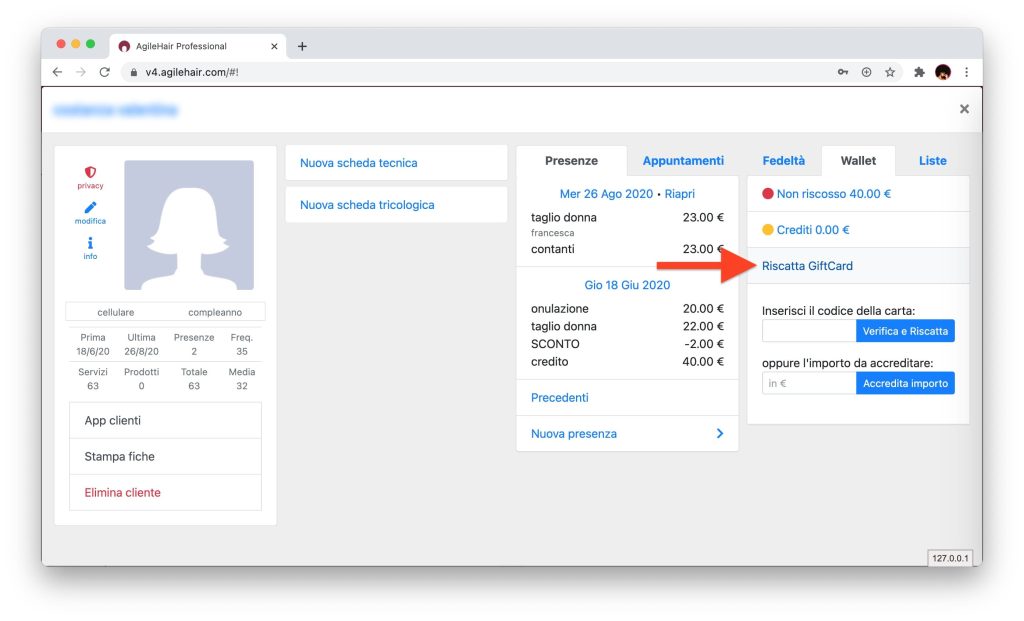Bookmark page with star icon
The image size is (1024, 621).
pos(889,72)
